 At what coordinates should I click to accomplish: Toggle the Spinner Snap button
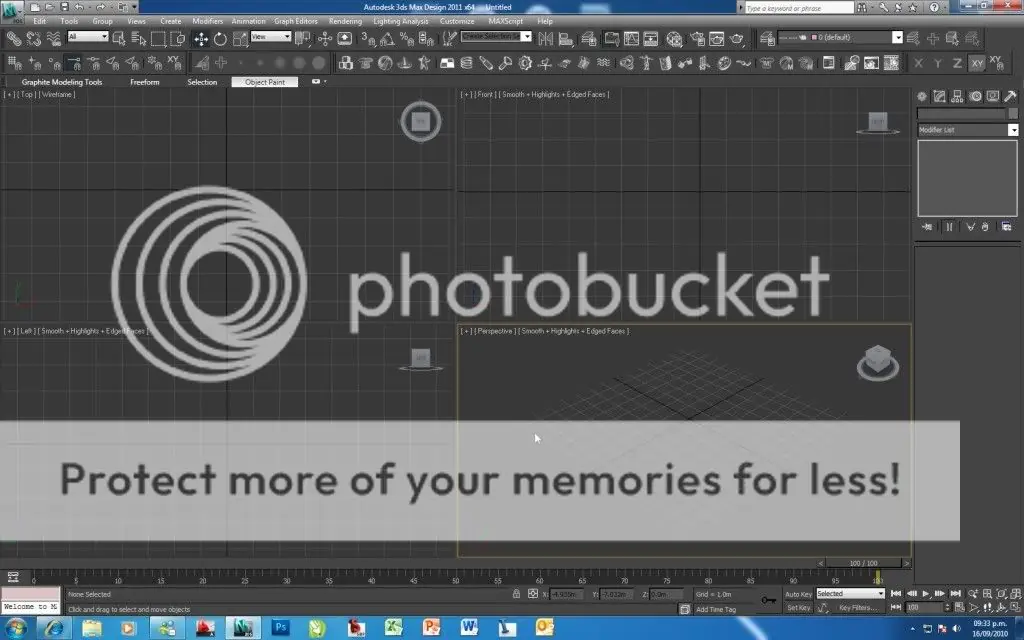point(426,39)
